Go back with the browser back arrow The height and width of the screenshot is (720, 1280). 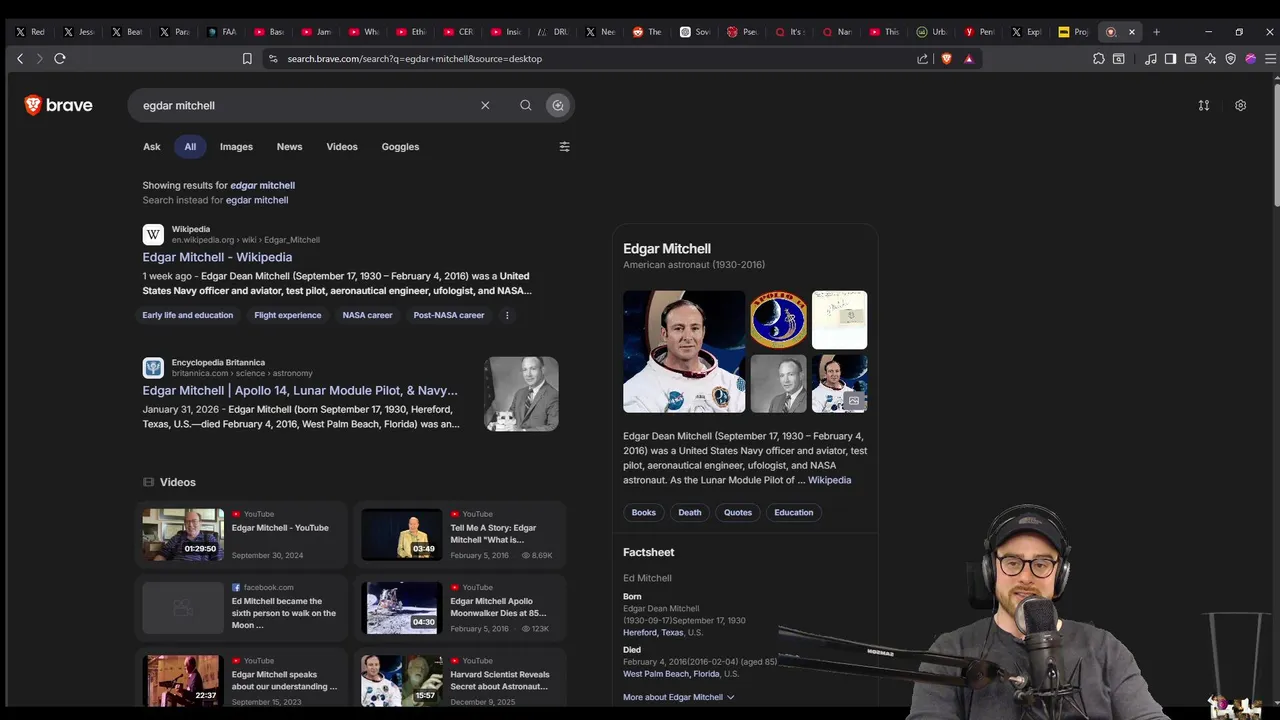(x=20, y=59)
